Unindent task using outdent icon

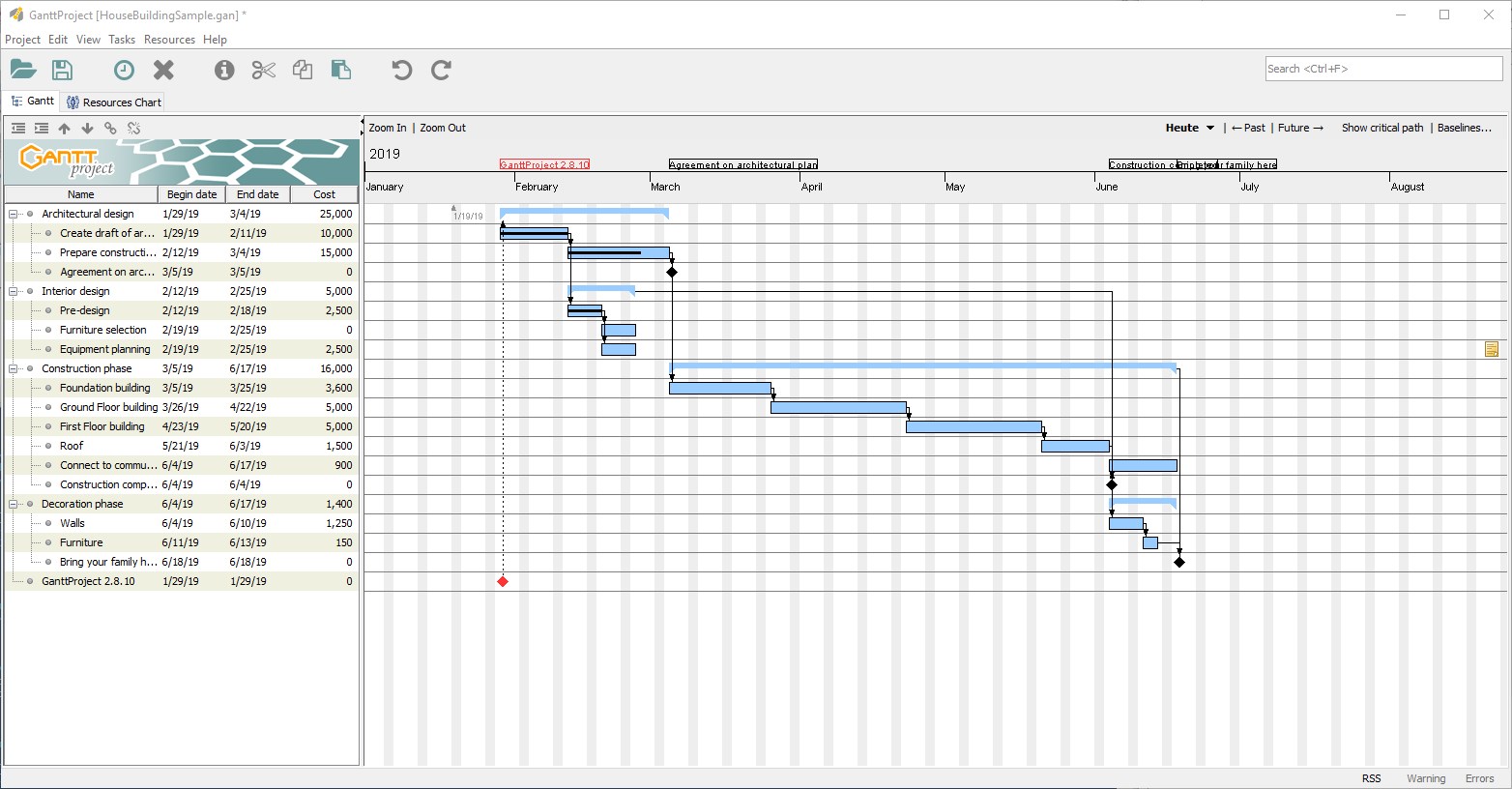point(18,127)
